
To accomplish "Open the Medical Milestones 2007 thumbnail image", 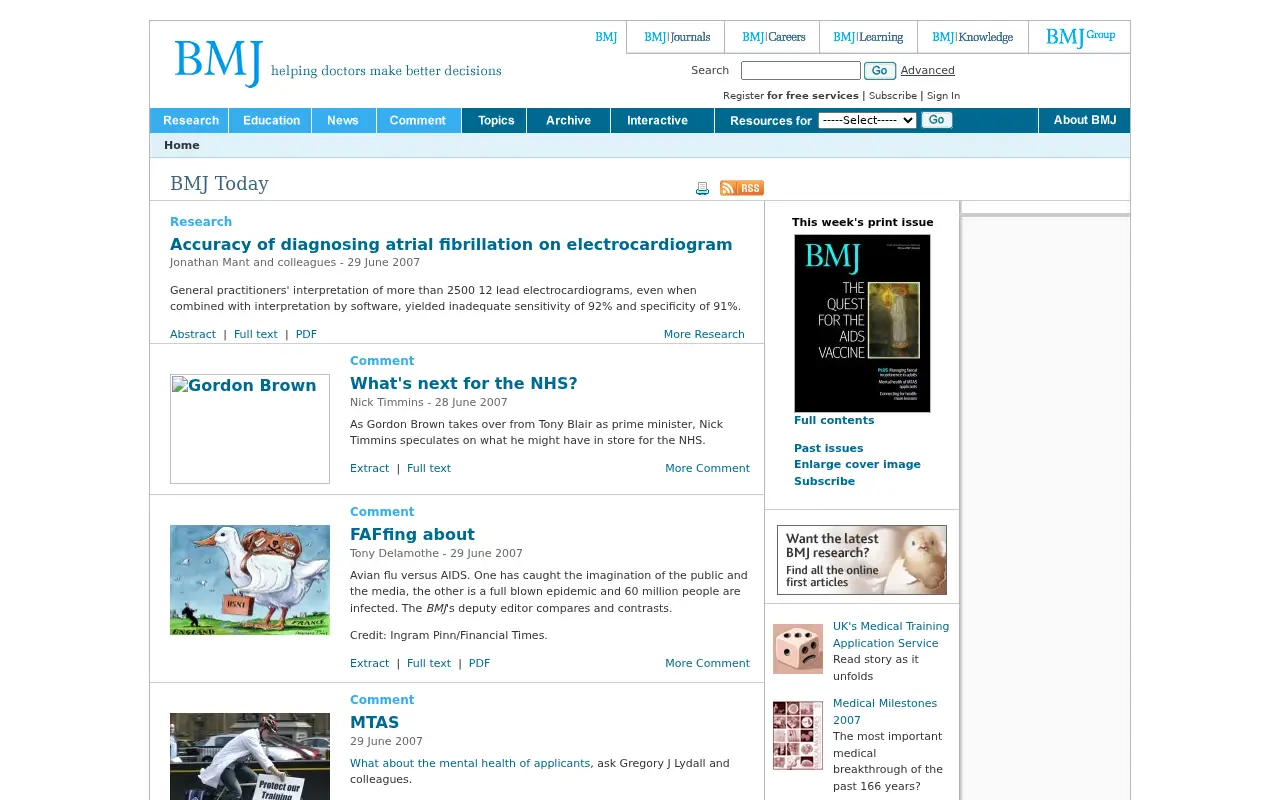I will point(798,735).
